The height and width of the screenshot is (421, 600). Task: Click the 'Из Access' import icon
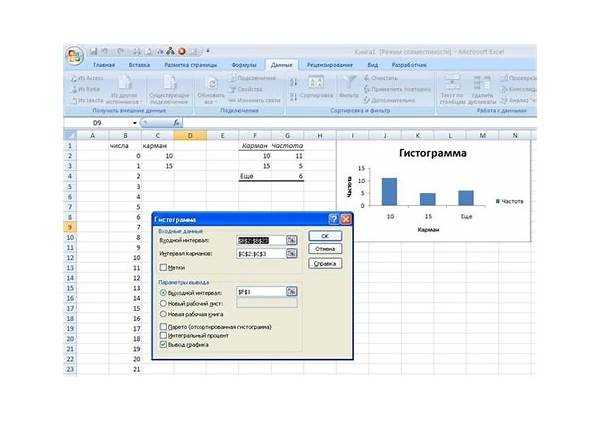[x=74, y=78]
